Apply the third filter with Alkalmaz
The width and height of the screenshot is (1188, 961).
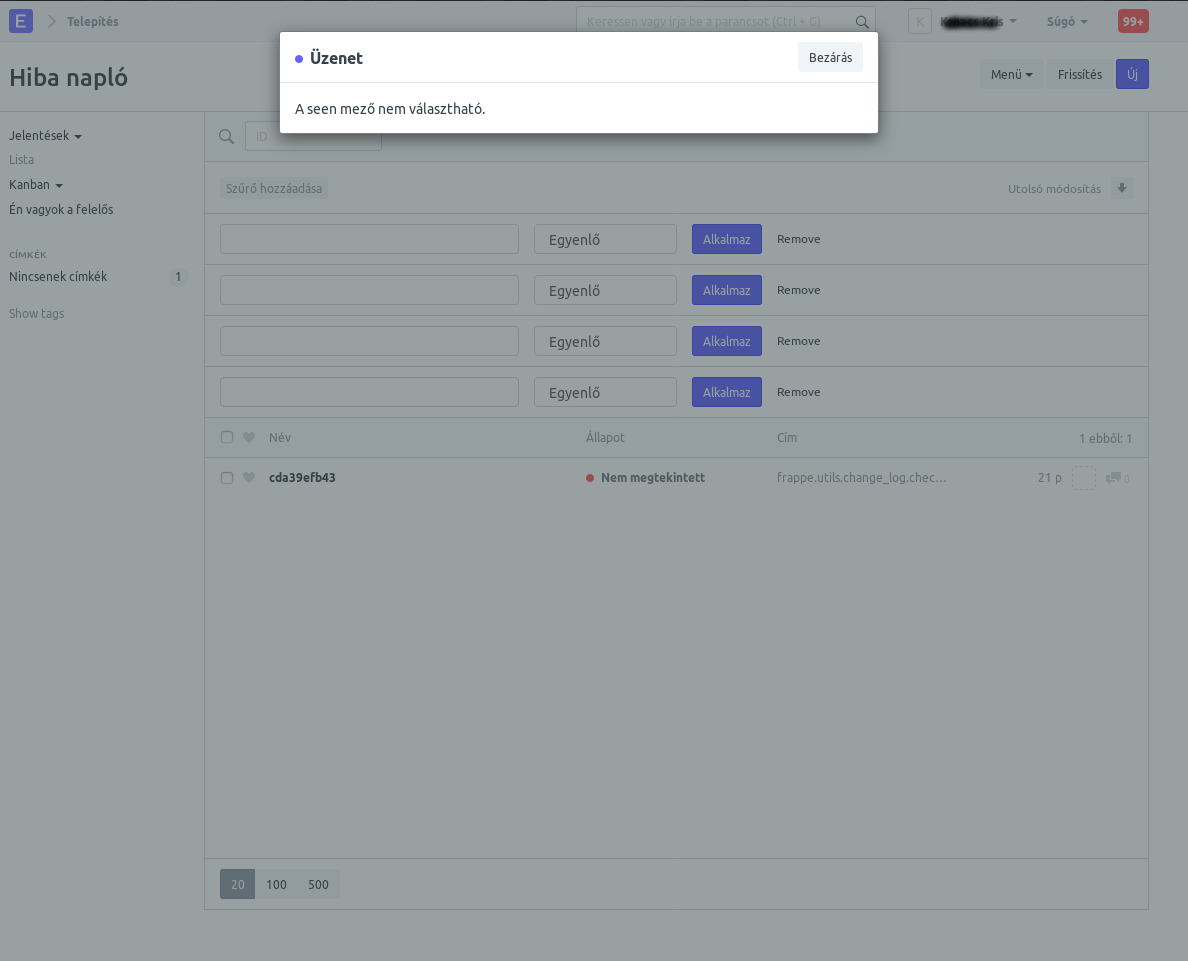[x=727, y=341]
